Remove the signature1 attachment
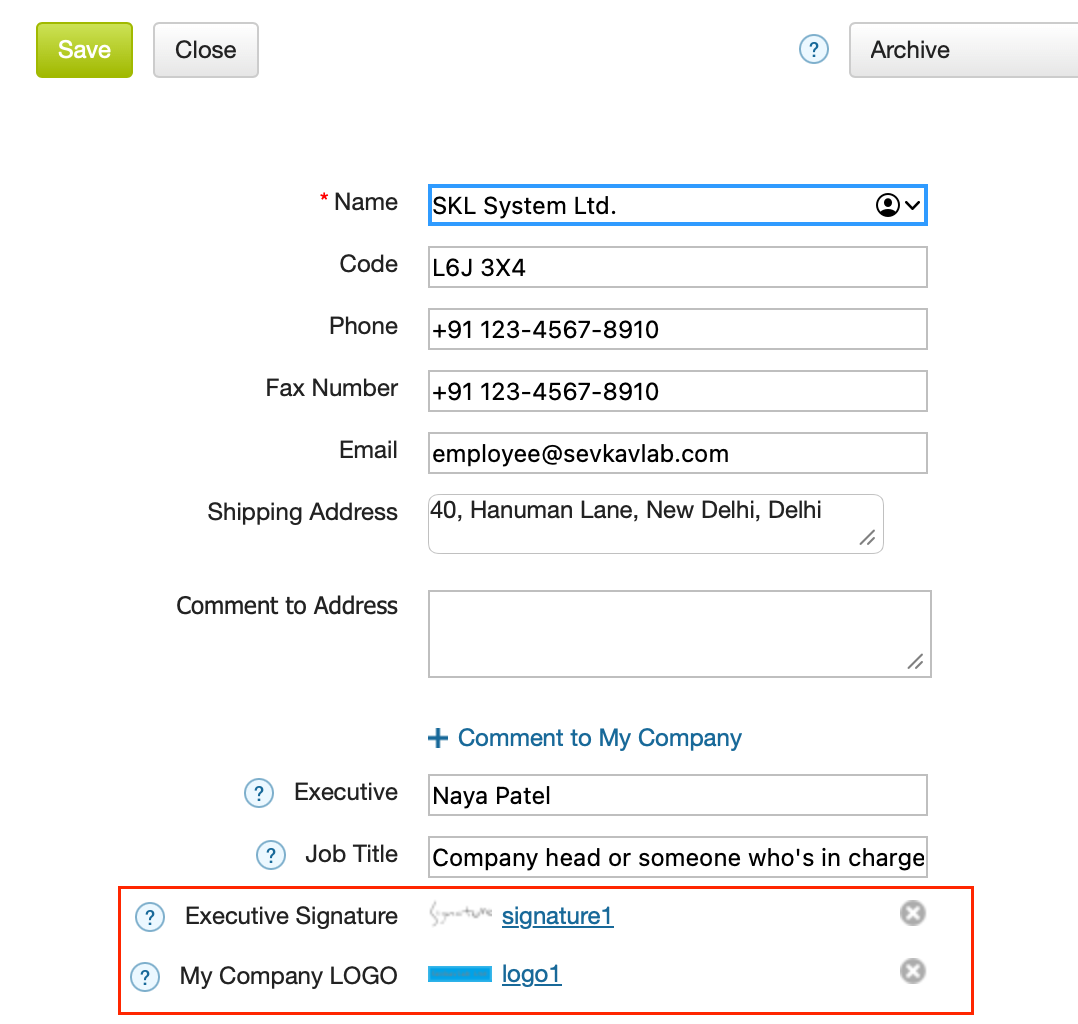The image size is (1078, 1024). point(912,913)
